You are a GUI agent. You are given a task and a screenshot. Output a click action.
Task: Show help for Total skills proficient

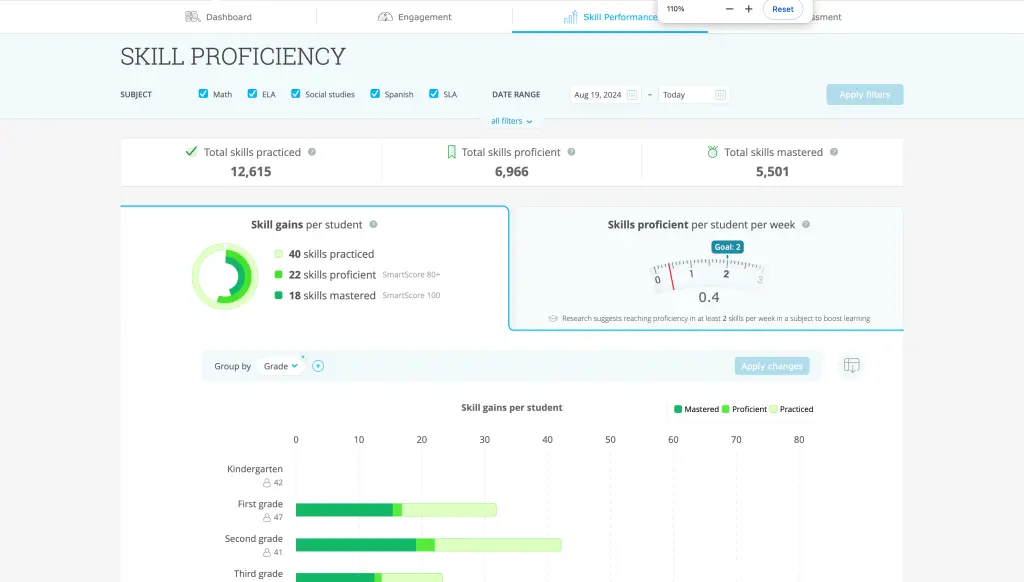click(x=571, y=152)
